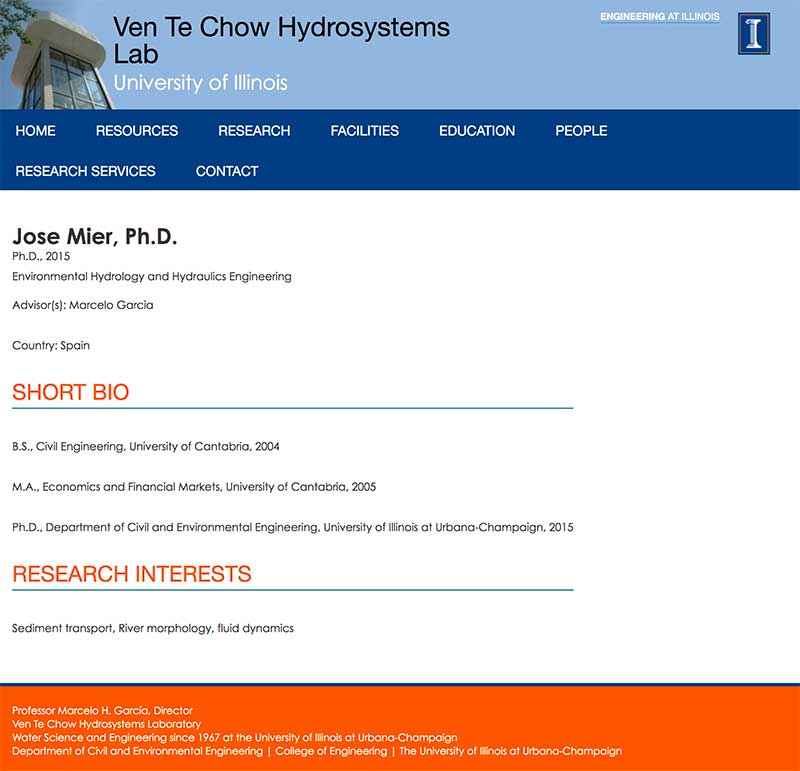Select FACILITIES in the navigation bar
Screen dimensions: 800x771
click(x=364, y=131)
